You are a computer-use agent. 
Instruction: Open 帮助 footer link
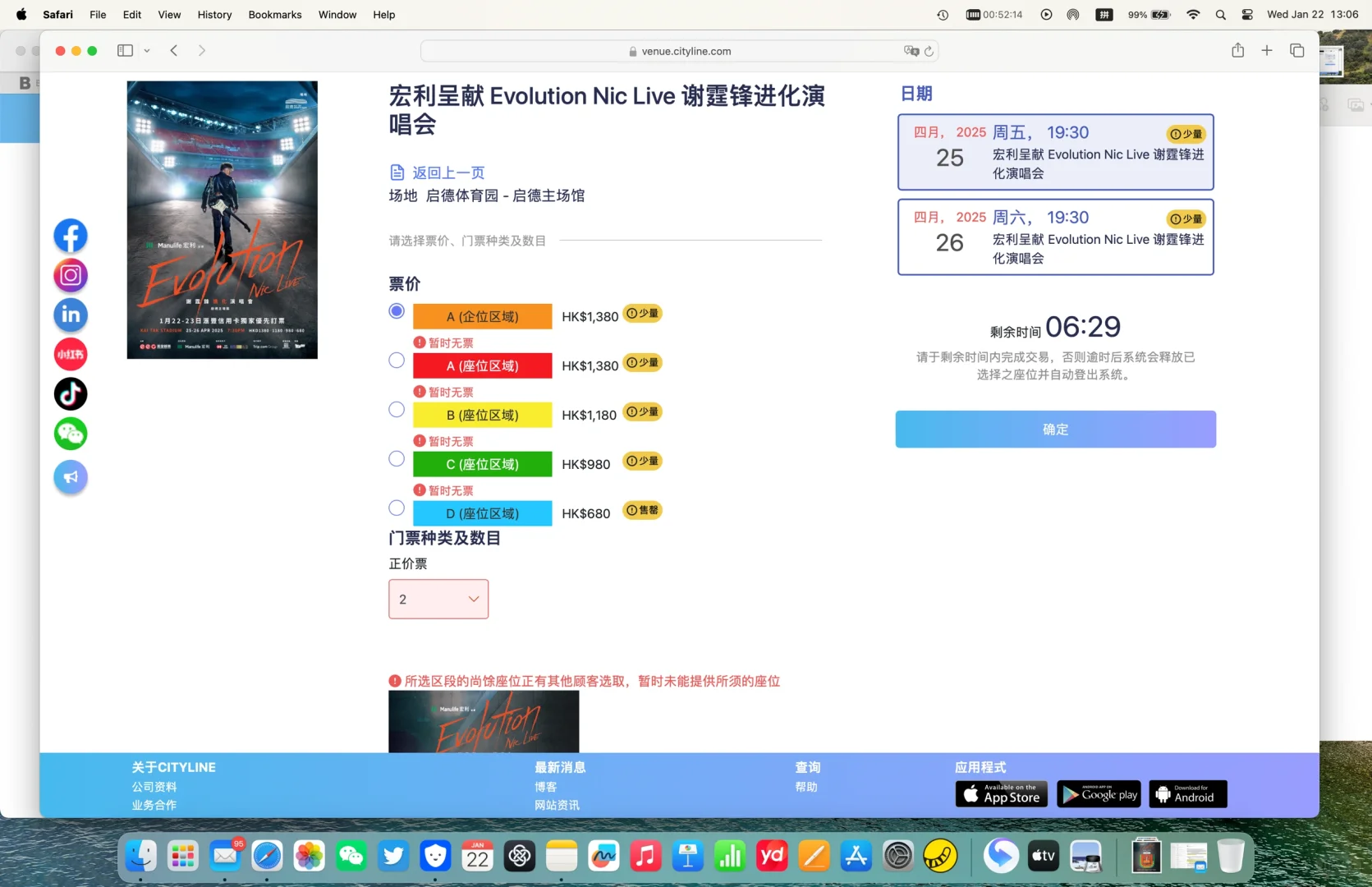[806, 787]
